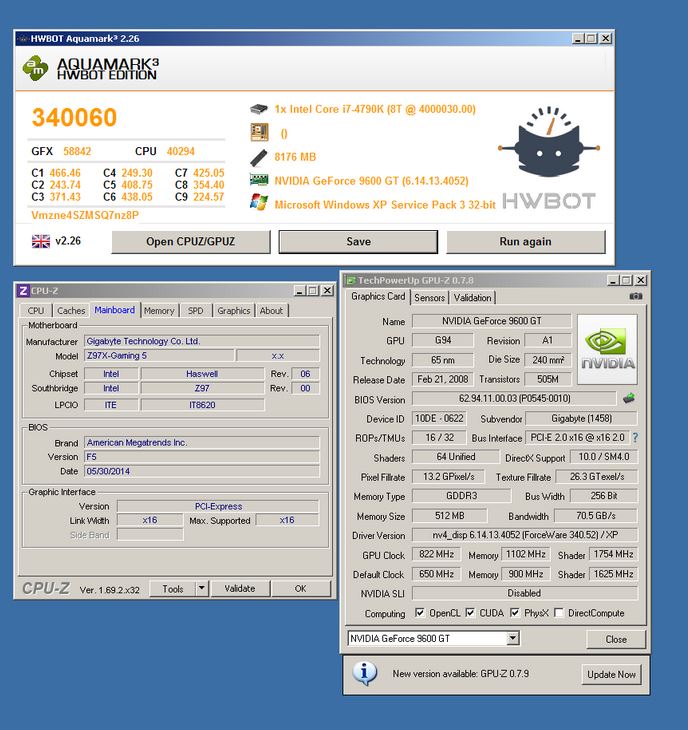Viewport: 688px width, 730px height.
Task: Click the HWBOT robot mascot logo
Action: point(549,143)
